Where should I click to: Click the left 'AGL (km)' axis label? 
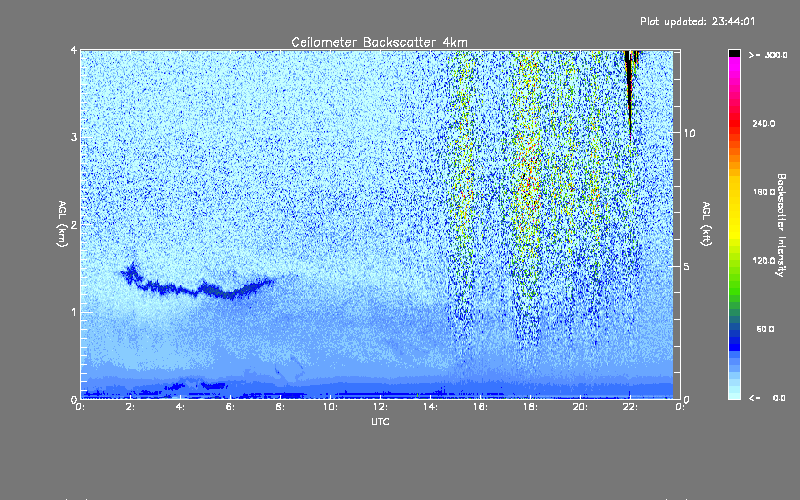tap(62, 224)
